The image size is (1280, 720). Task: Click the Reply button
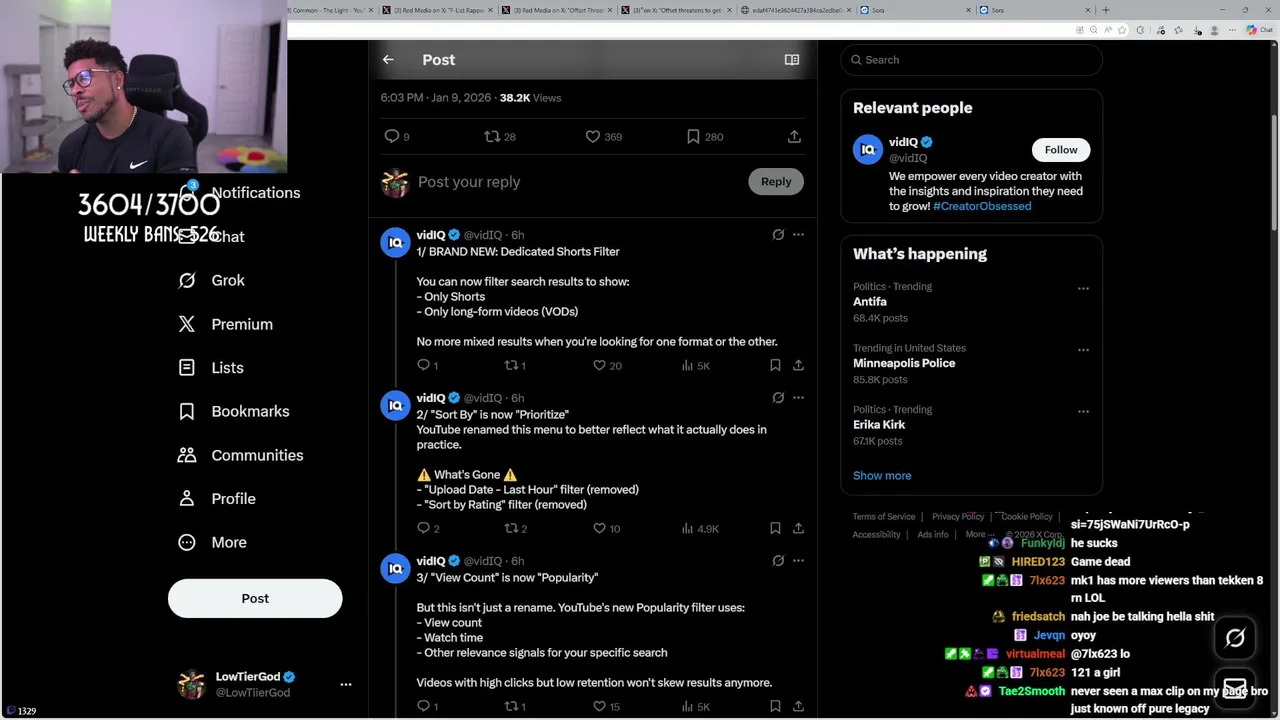coord(776,182)
